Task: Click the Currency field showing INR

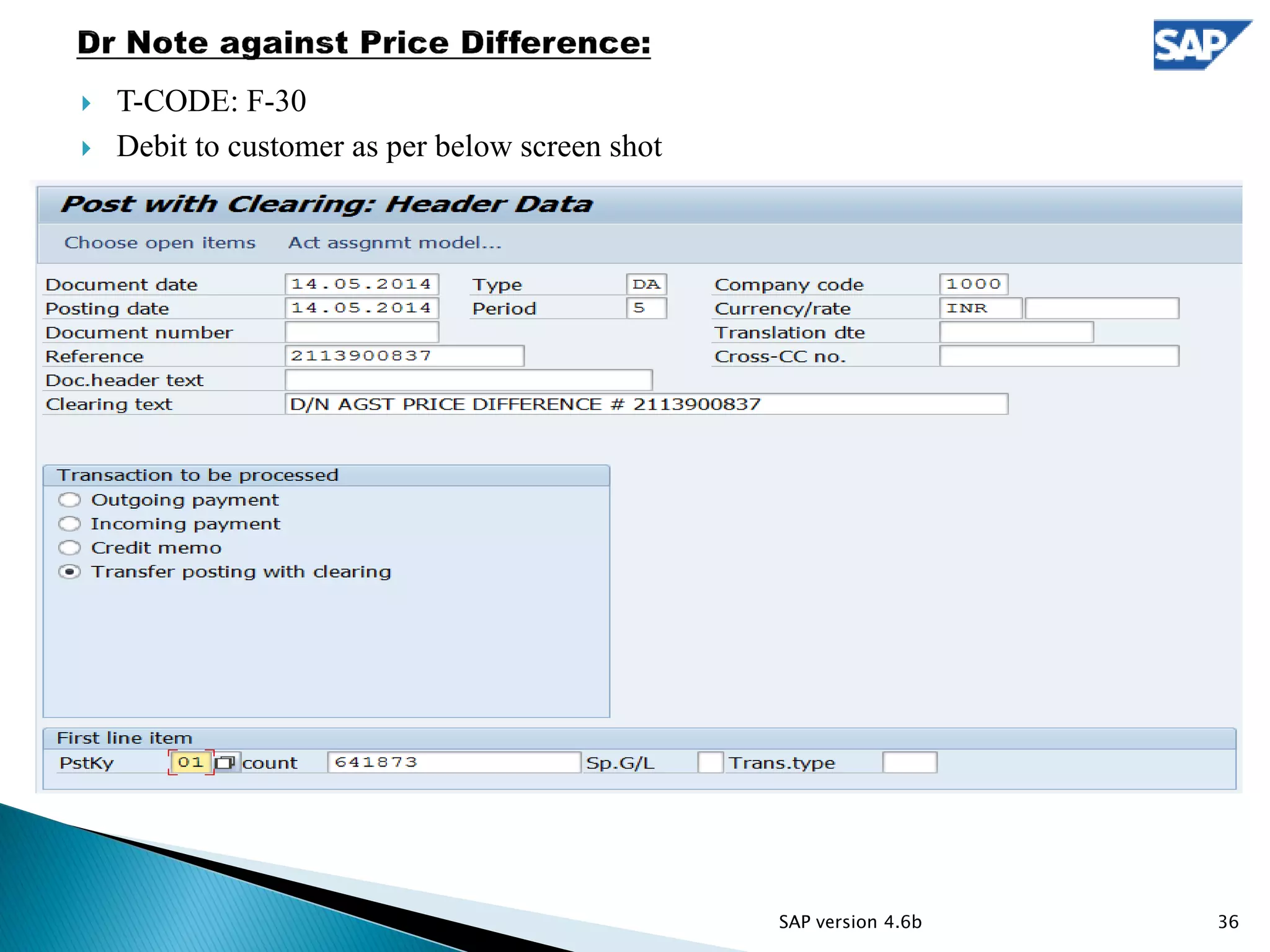Action: point(981,308)
